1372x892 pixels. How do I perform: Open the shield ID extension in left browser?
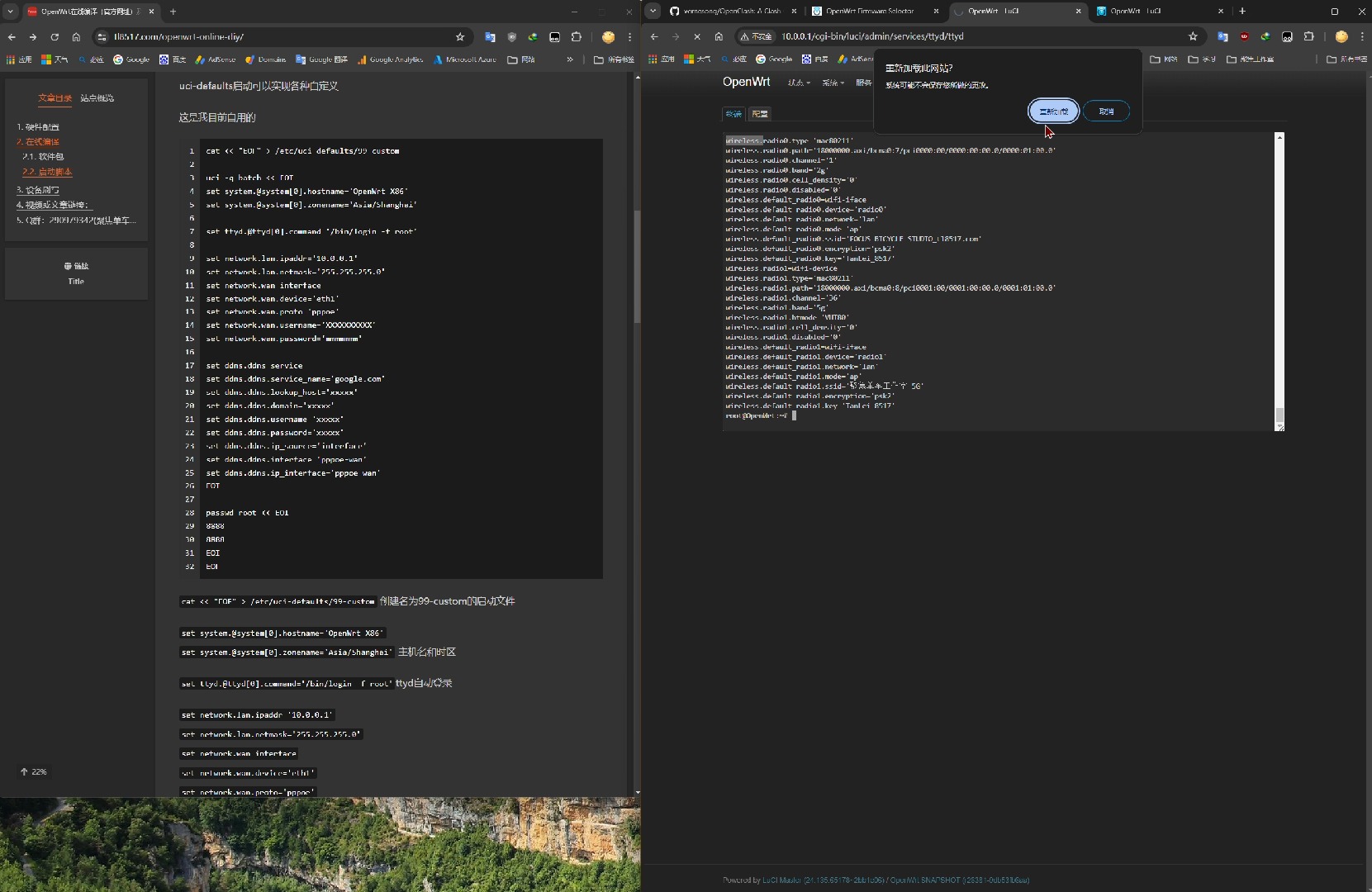(x=511, y=37)
